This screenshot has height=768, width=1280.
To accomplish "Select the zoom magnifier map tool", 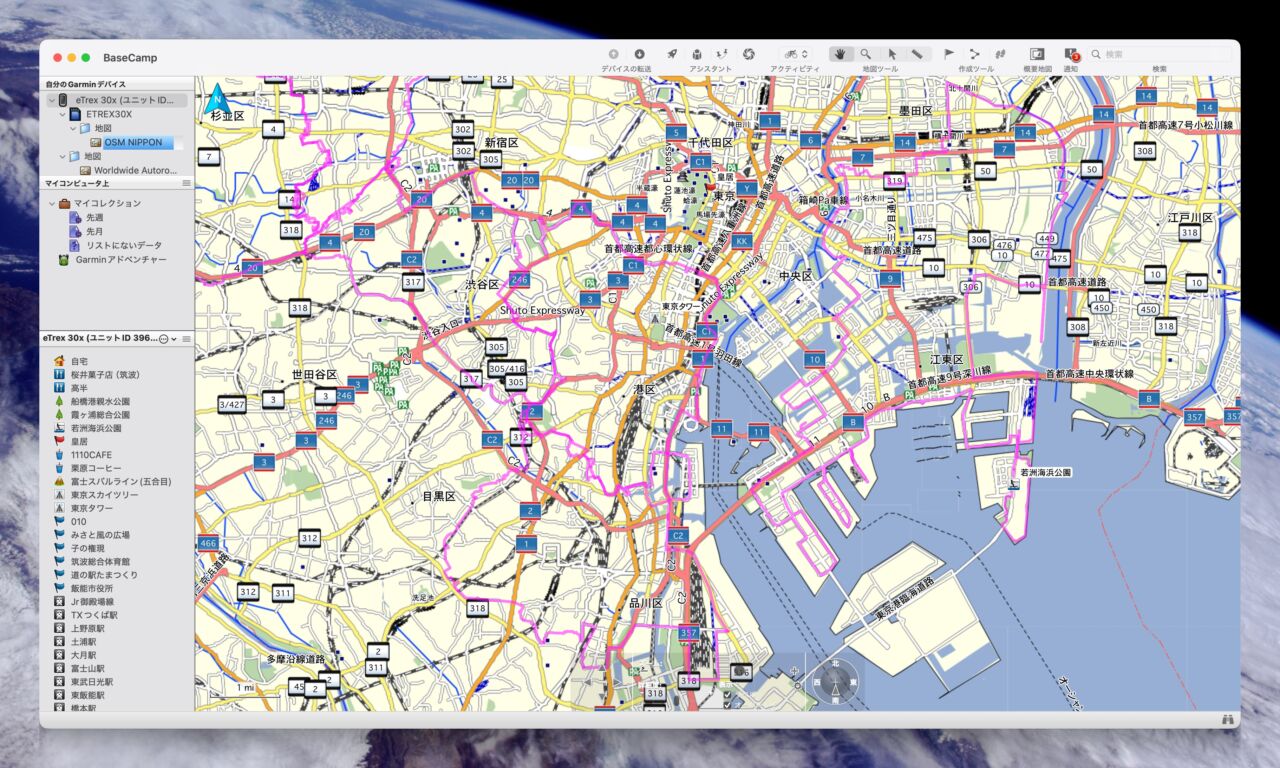I will click(866, 54).
